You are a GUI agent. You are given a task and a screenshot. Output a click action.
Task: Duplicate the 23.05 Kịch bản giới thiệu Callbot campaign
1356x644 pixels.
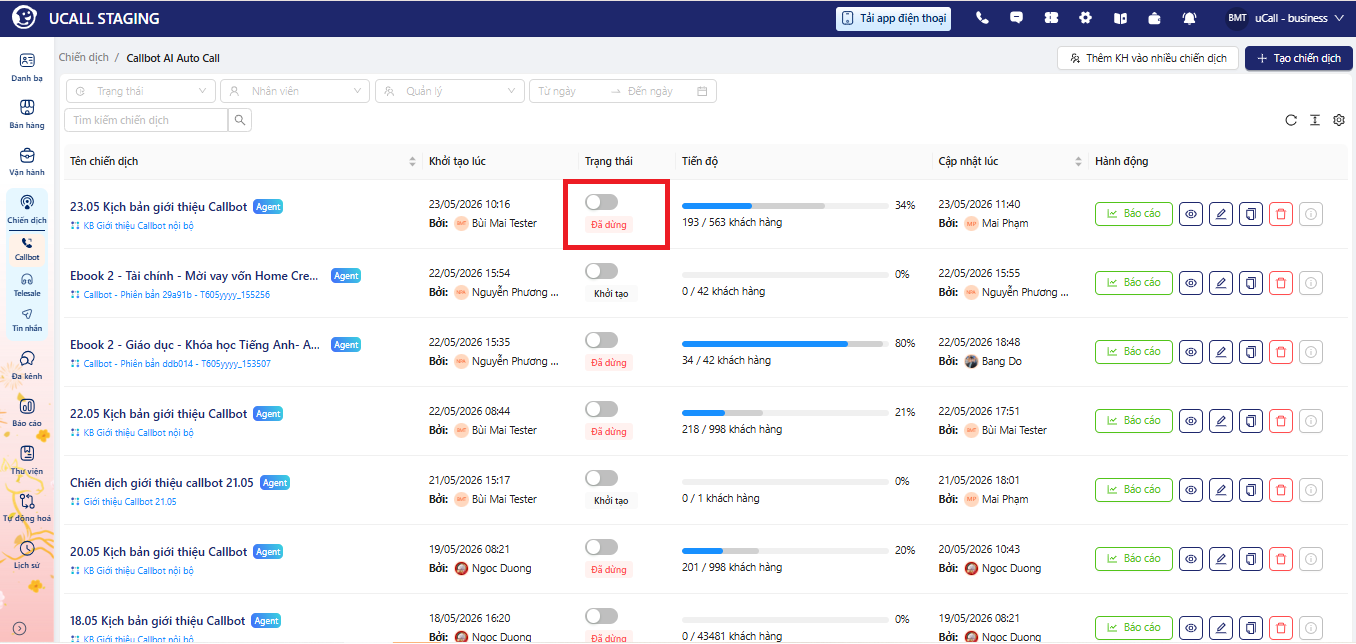tap(1251, 213)
